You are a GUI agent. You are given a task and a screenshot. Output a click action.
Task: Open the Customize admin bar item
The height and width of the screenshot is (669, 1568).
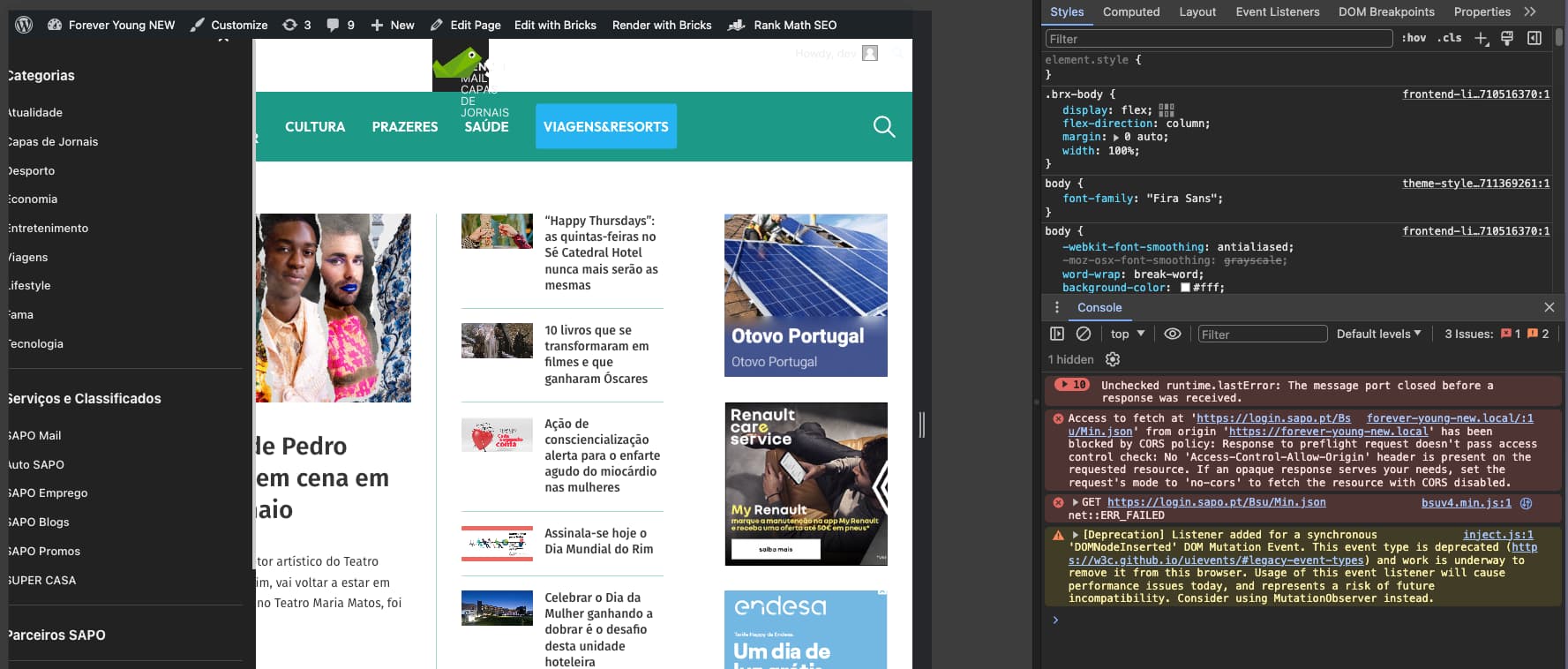229,25
